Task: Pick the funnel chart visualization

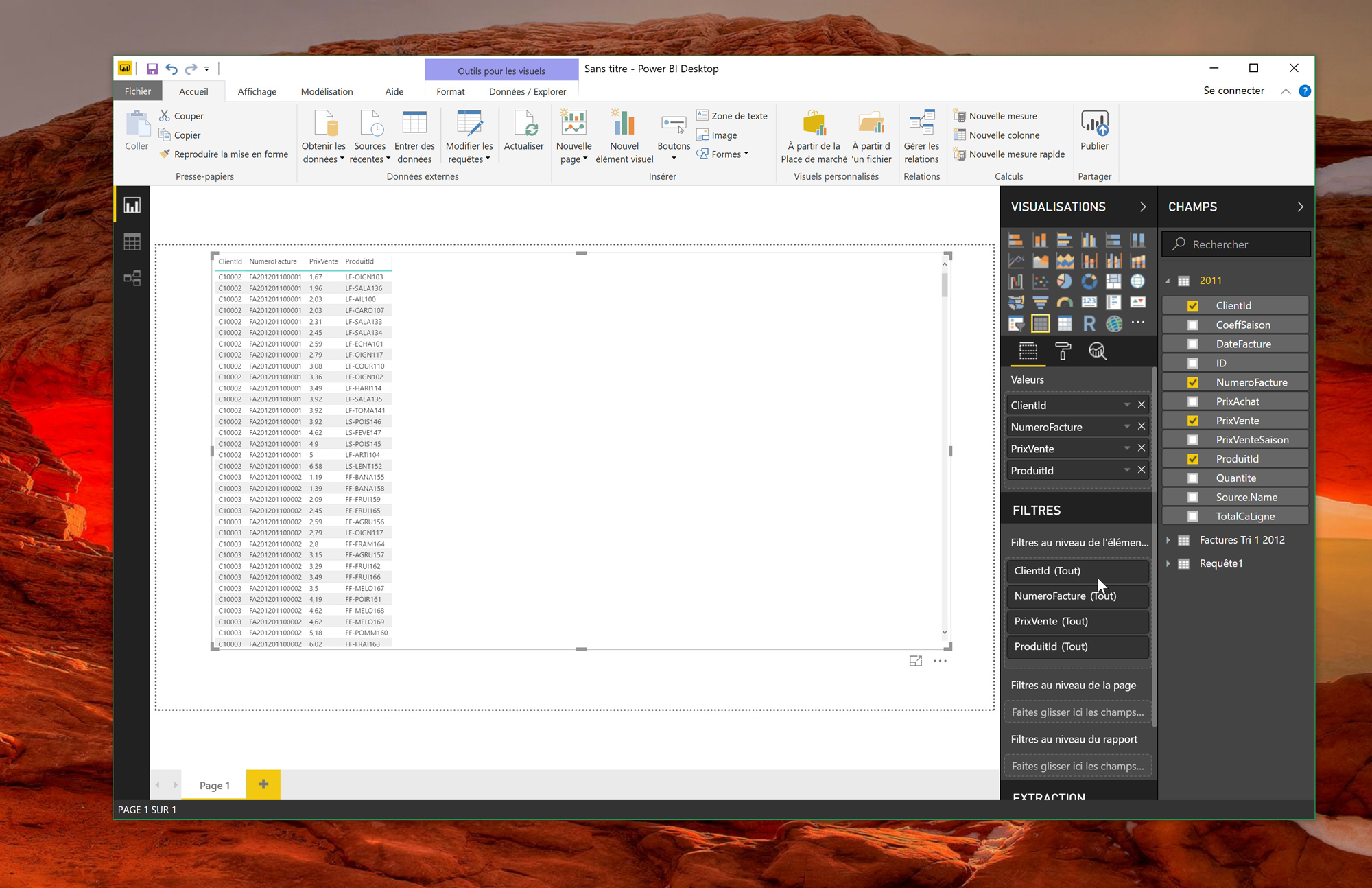Action: point(1040,303)
